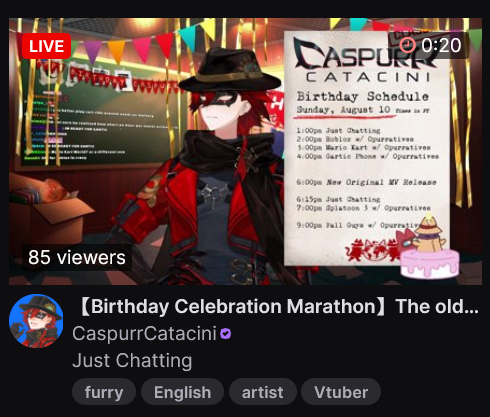Click the 0:20 stream uptime indicator
Image resolution: width=490 pixels, height=417 pixels.
428,45
